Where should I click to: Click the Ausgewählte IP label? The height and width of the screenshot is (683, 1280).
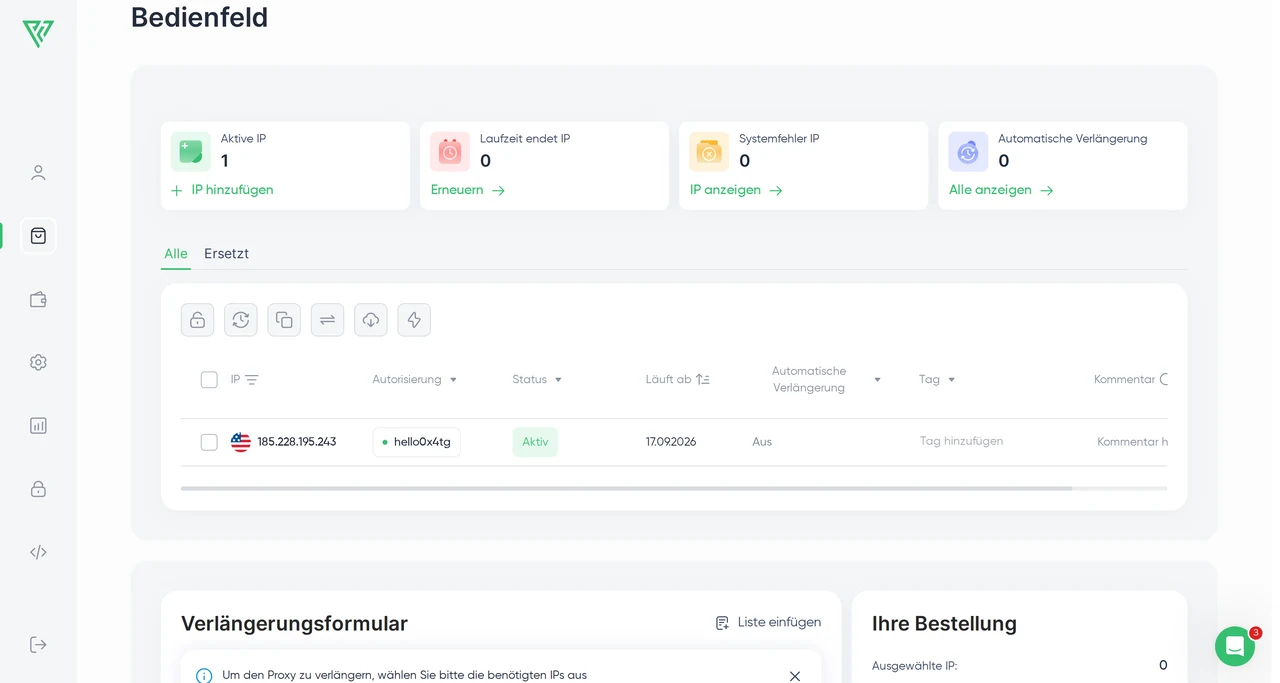click(x=914, y=666)
